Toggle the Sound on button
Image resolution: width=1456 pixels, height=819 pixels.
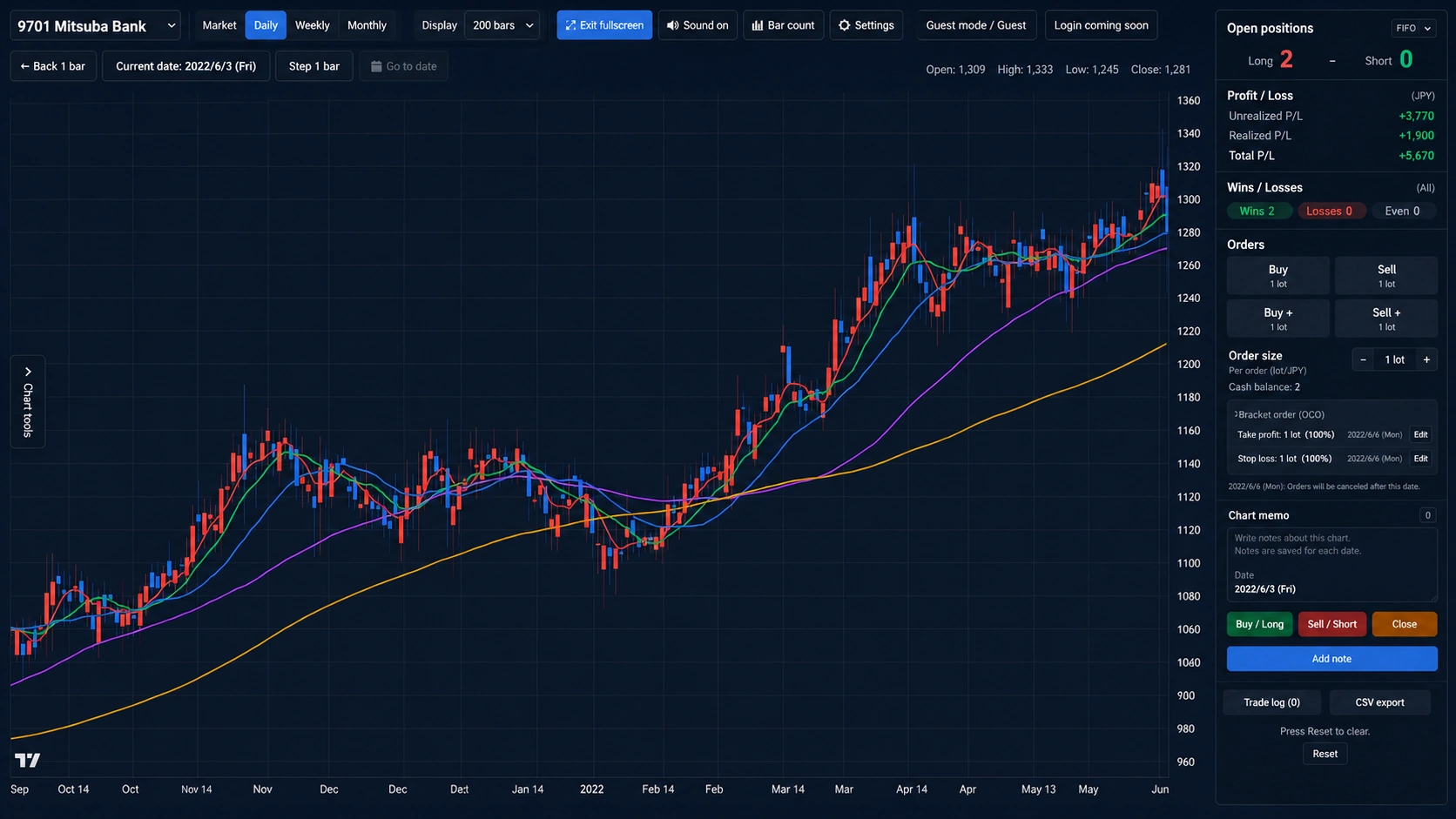point(698,25)
